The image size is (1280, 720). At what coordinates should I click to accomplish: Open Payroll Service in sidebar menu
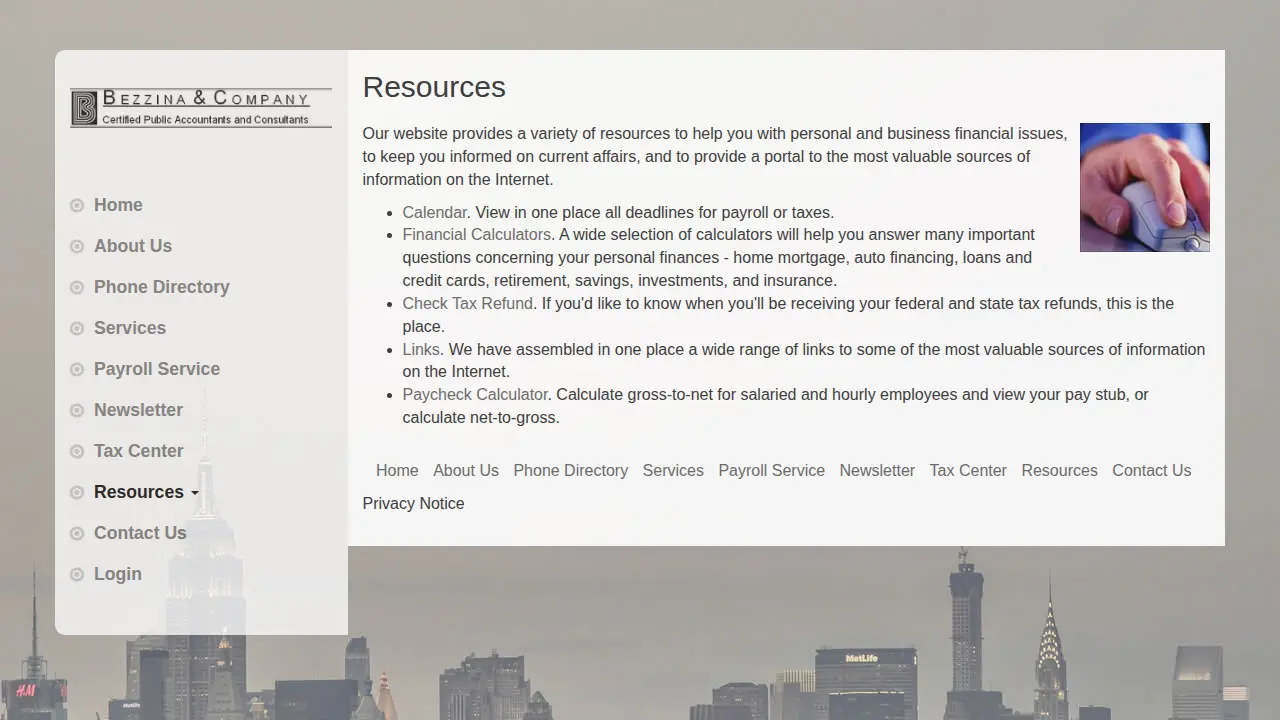coord(157,369)
